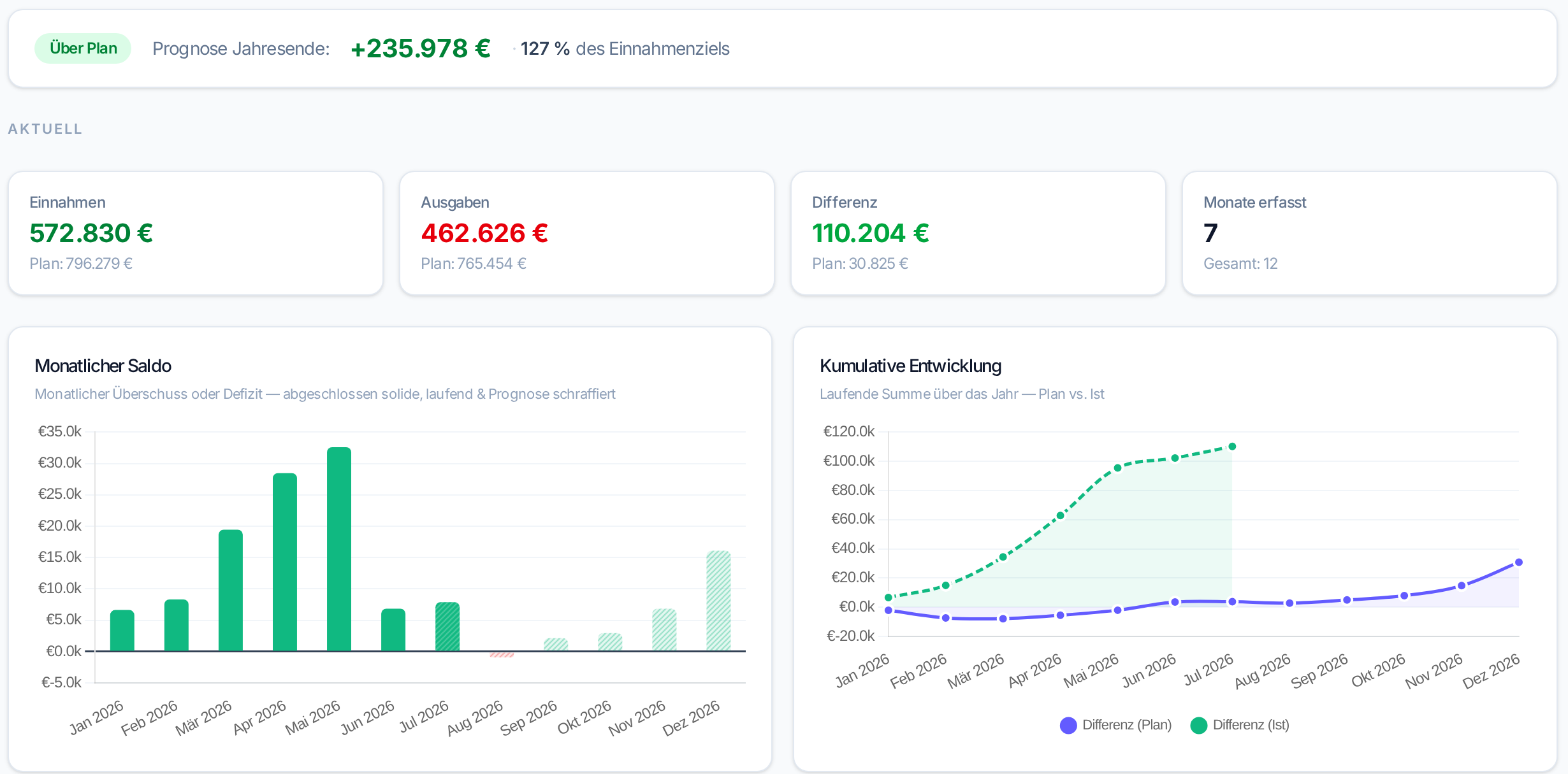
Task: Select the Einnahmen value "572.830 €"
Action: [x=91, y=233]
